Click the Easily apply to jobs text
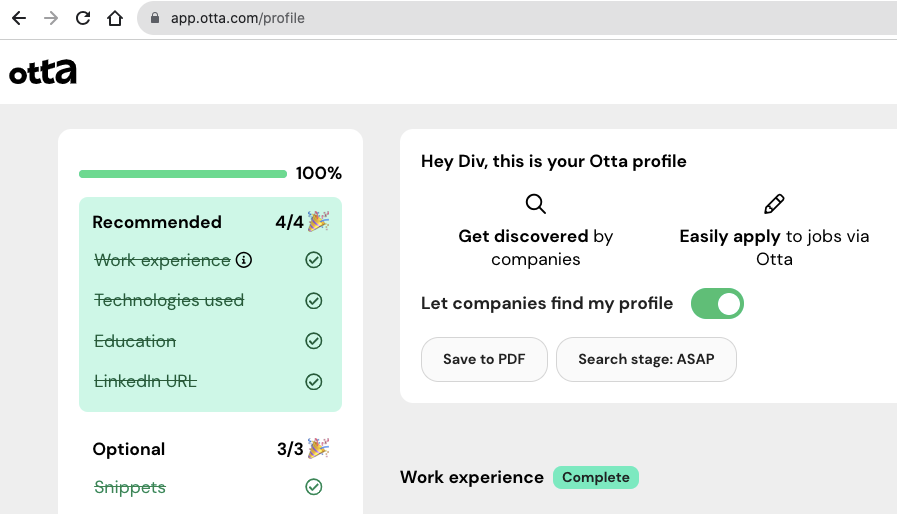The width and height of the screenshot is (897, 514). pyautogui.click(x=774, y=248)
